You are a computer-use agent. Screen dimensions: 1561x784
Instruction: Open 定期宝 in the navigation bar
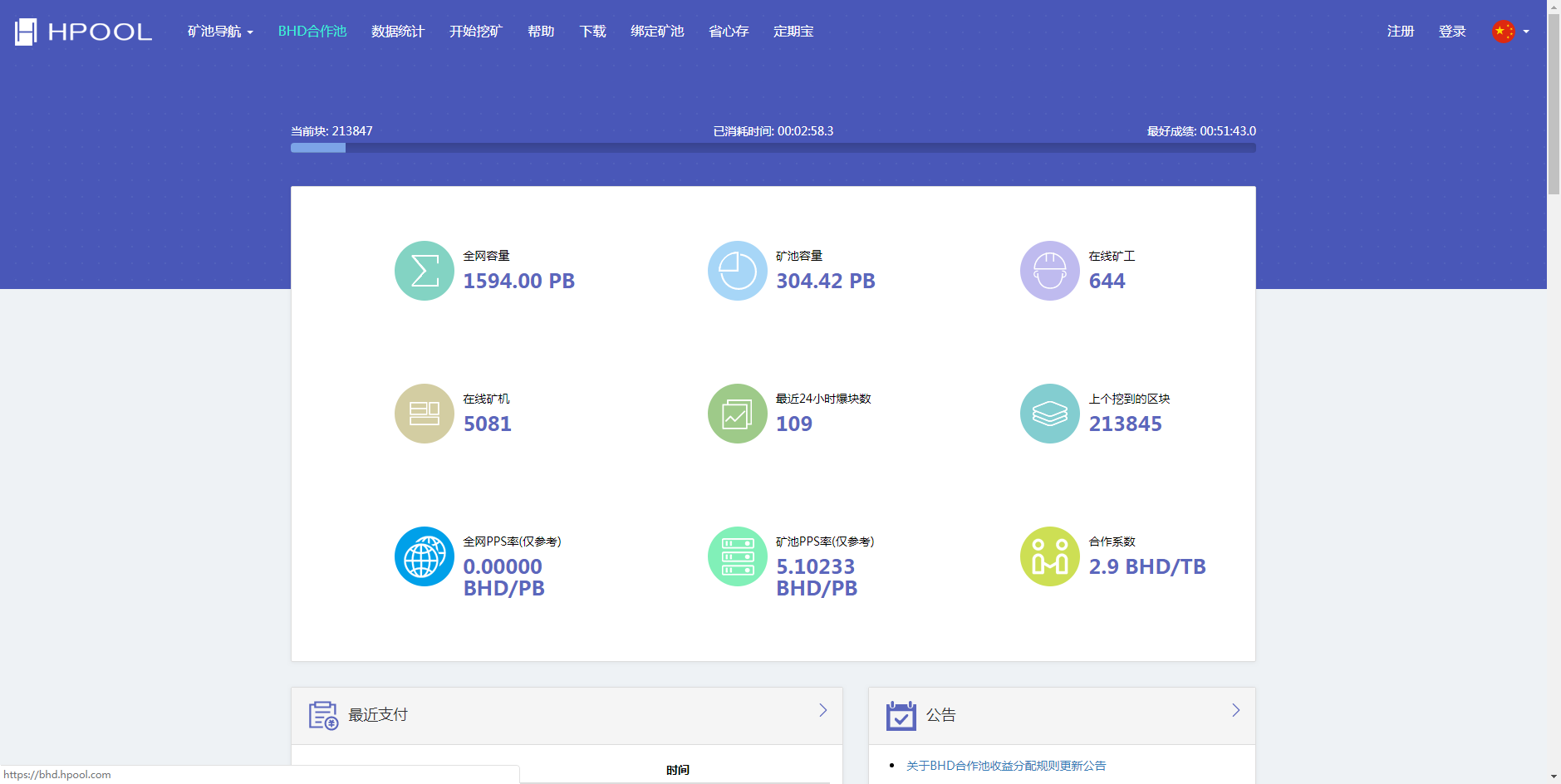[x=793, y=32]
